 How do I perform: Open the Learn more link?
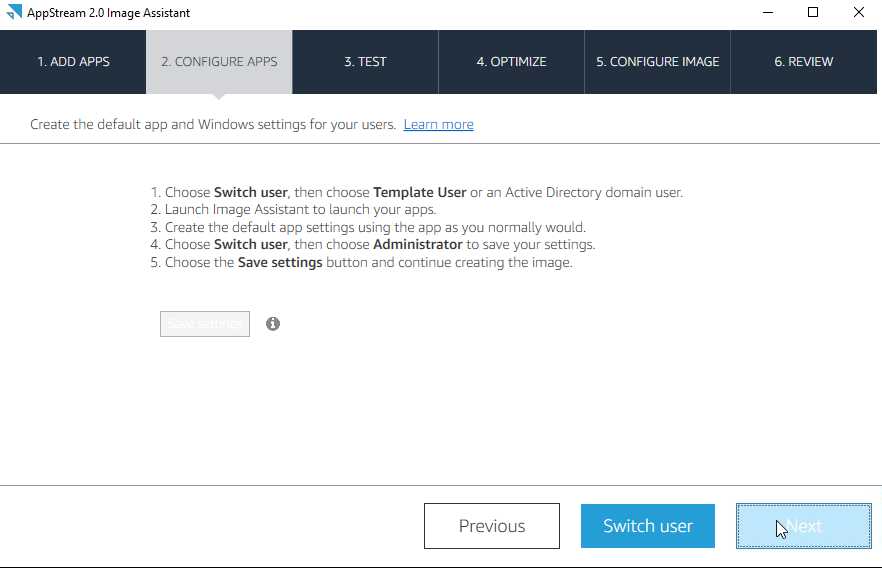point(439,124)
